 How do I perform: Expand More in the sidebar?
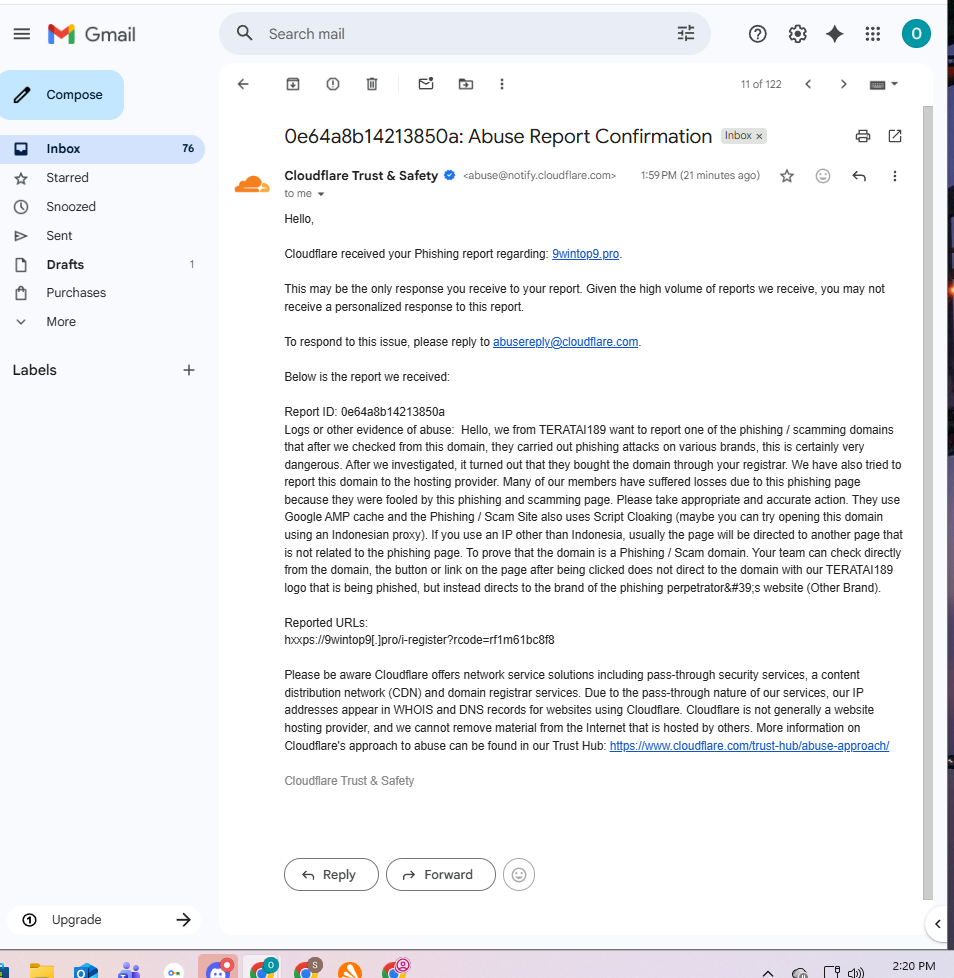[102, 322]
